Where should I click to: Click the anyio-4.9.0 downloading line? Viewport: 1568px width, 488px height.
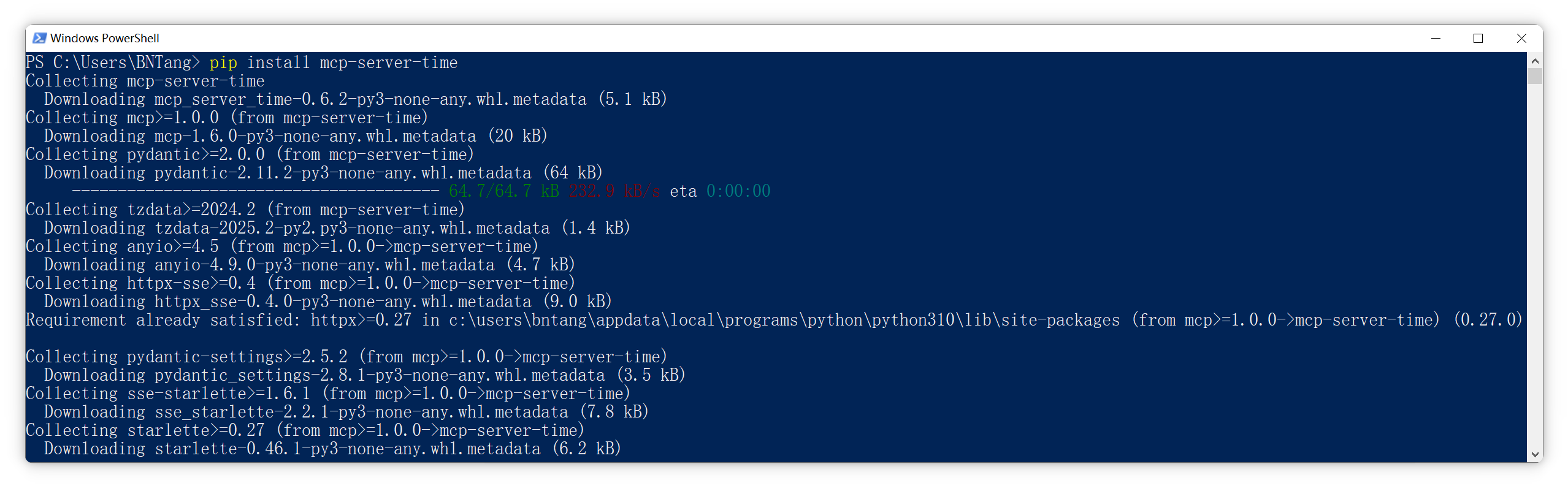310,265
